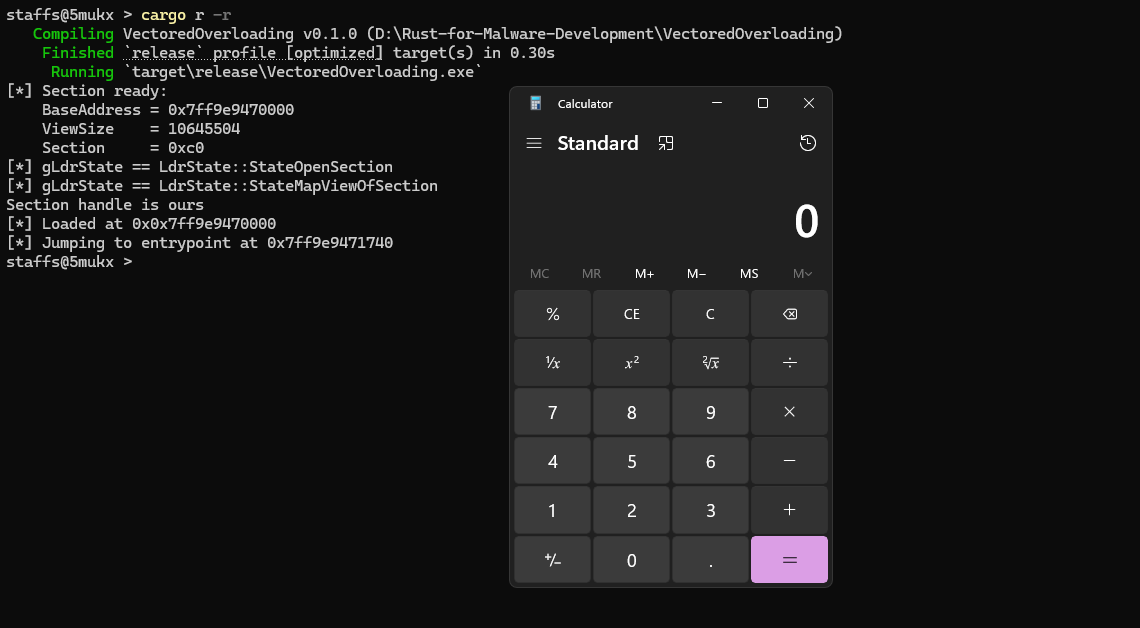1140x628 pixels.
Task: Click the 'Finished release profile' line
Action: (x=298, y=53)
